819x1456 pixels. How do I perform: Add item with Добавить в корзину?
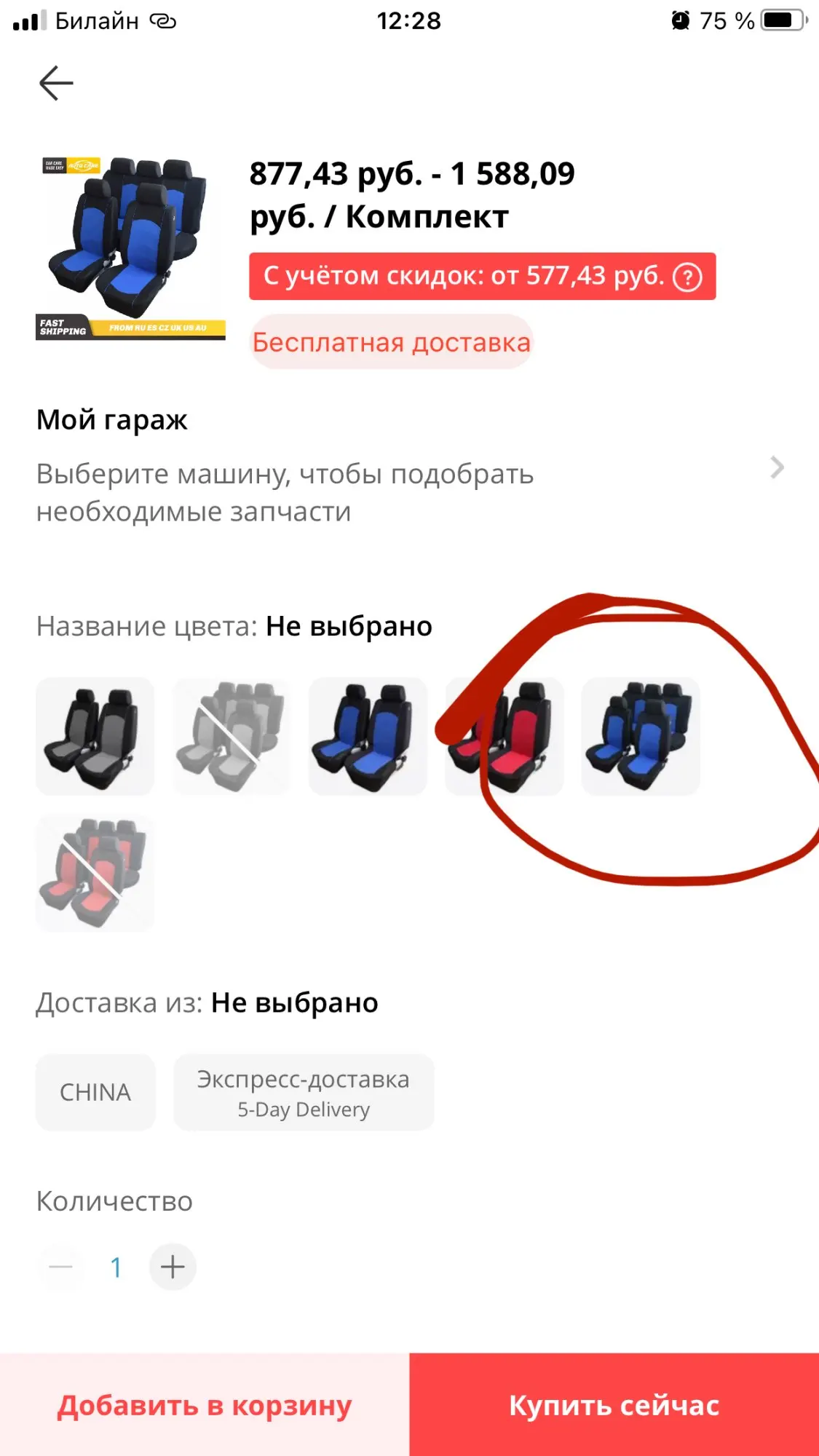pyautogui.click(x=205, y=1405)
